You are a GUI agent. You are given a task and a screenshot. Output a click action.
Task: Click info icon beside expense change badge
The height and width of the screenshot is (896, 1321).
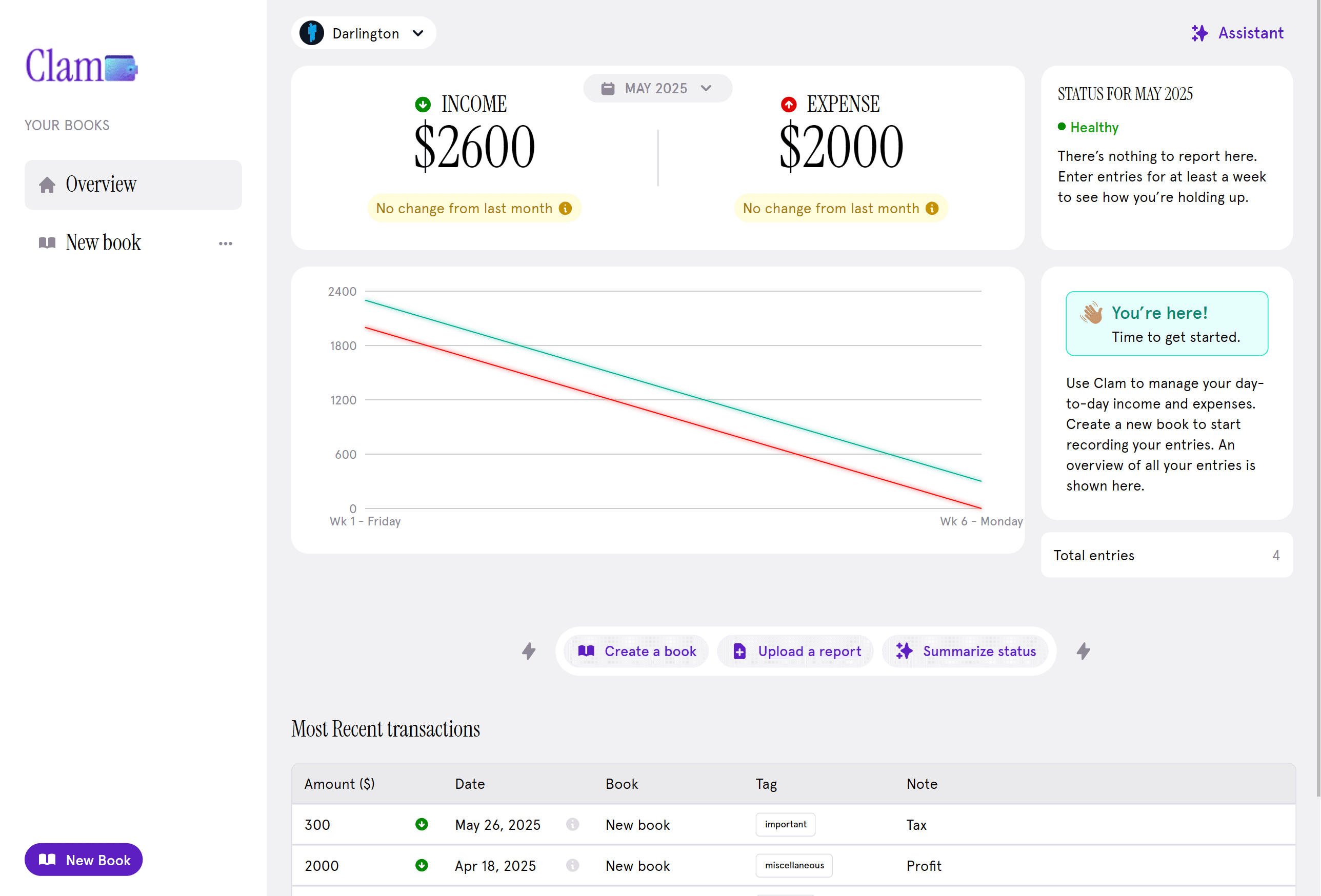point(932,209)
